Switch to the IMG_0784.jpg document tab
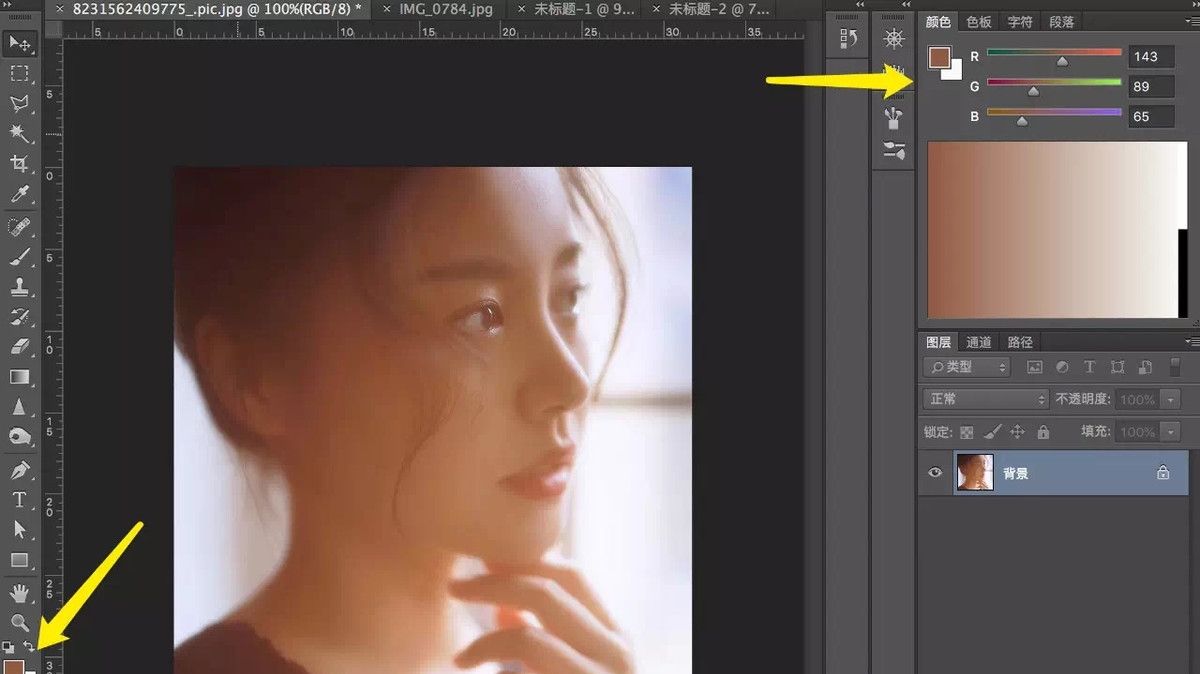1200x674 pixels. [x=446, y=9]
